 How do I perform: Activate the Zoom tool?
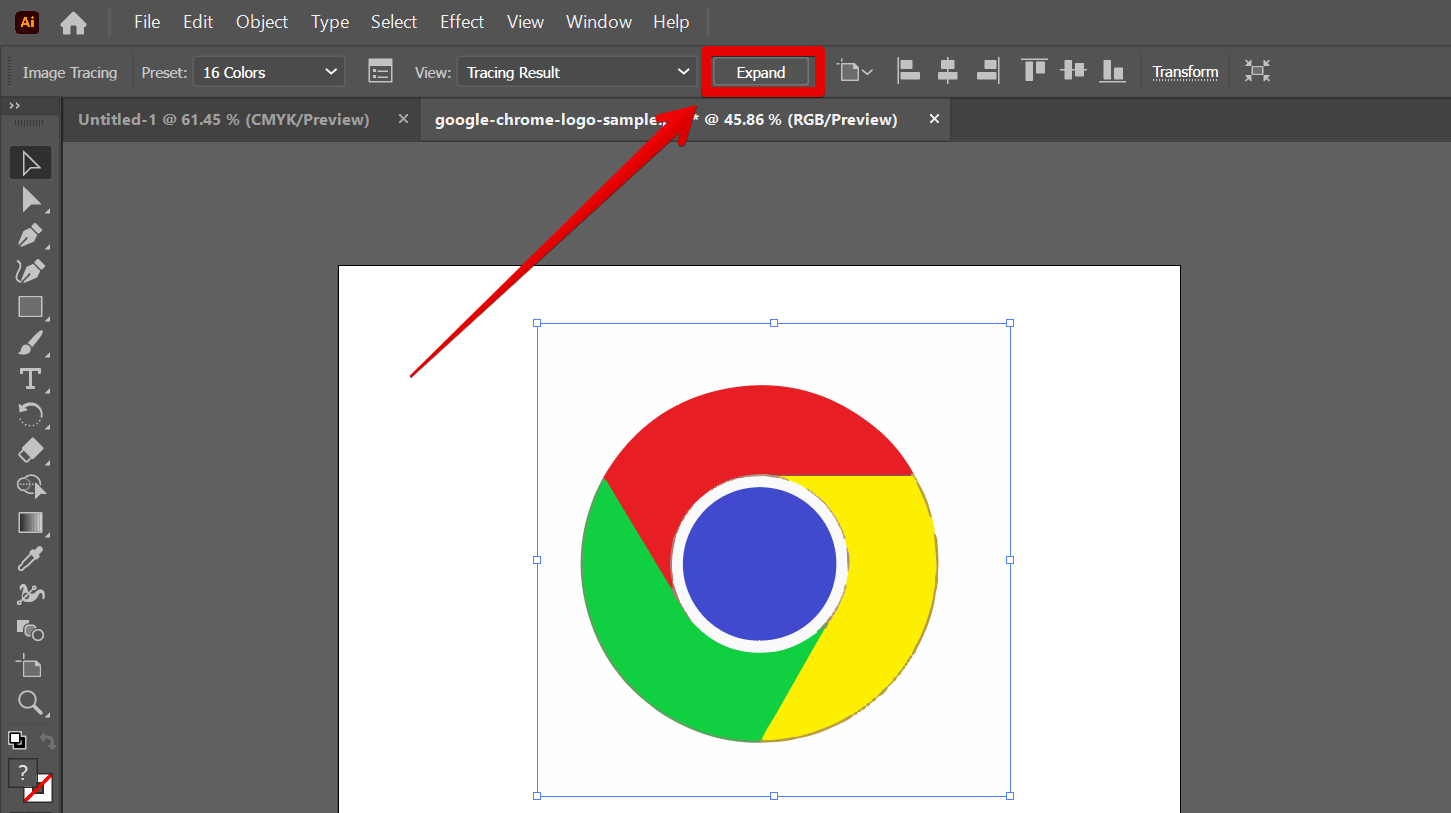pos(30,702)
